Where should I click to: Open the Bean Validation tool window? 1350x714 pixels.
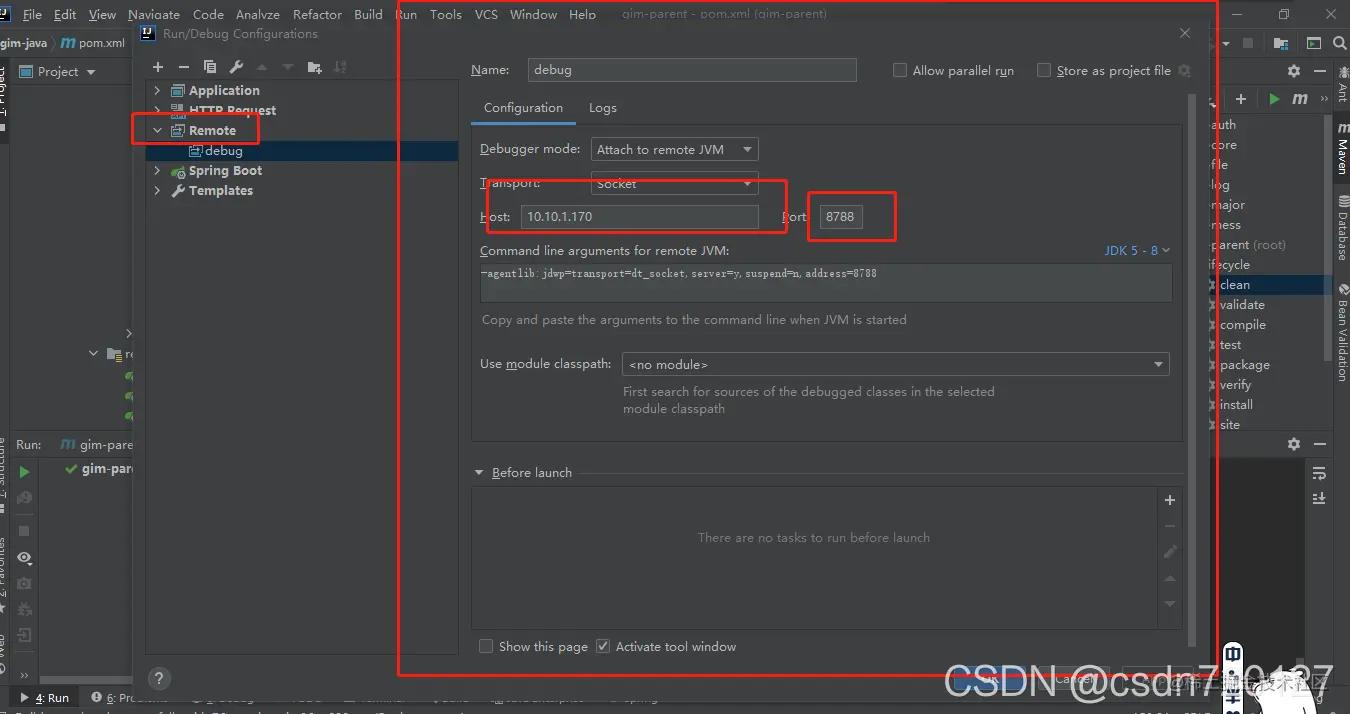click(1342, 333)
